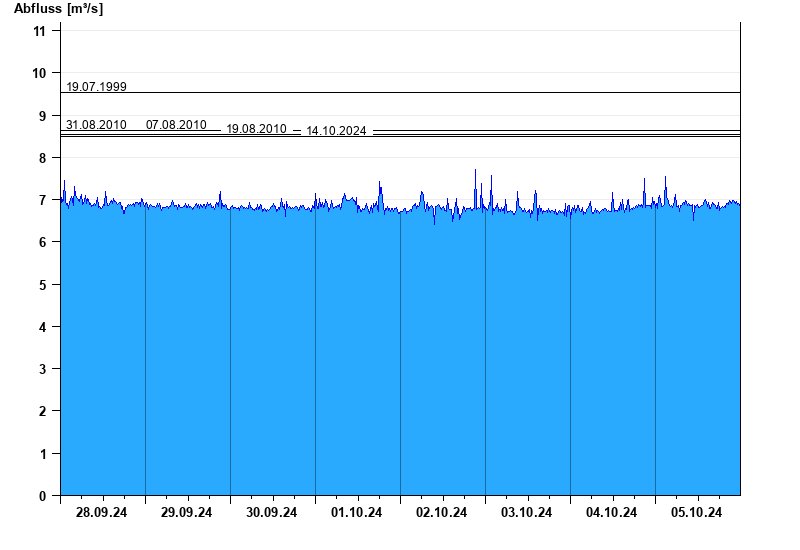800x550 pixels.
Task: Click the Abfluss [m³/s] axis title
Action: [x=58, y=9]
